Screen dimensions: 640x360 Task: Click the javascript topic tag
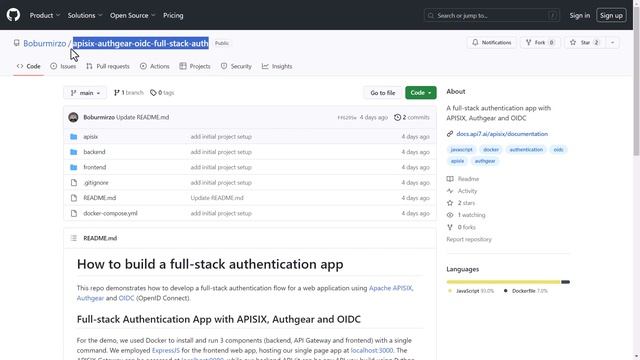tap(461, 149)
